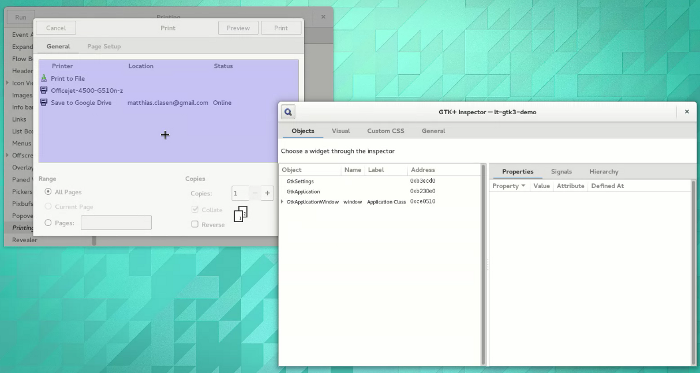The image size is (700, 373).
Task: Click the Name column header
Action: (353, 170)
